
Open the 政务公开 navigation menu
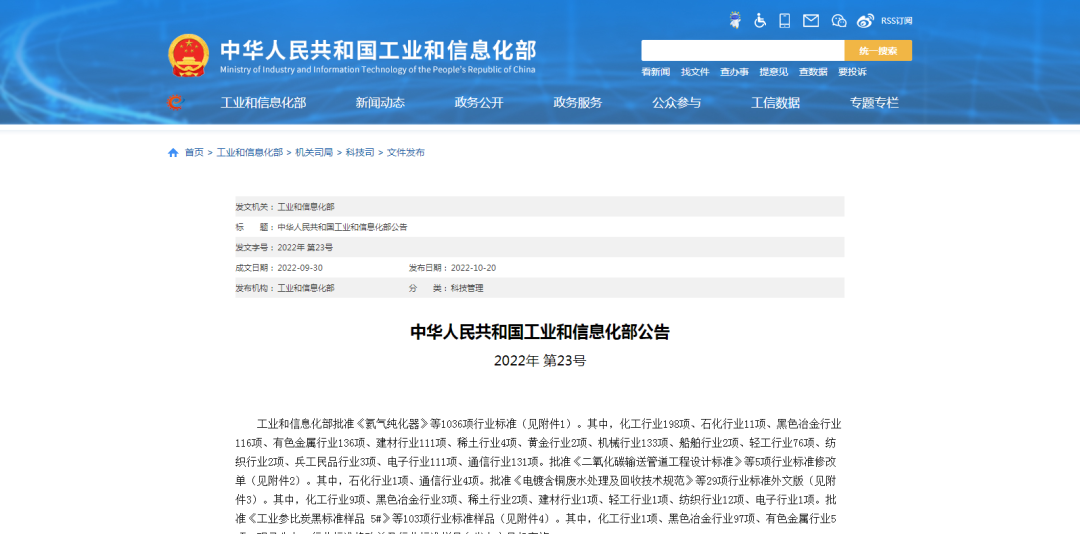pyautogui.click(x=479, y=103)
